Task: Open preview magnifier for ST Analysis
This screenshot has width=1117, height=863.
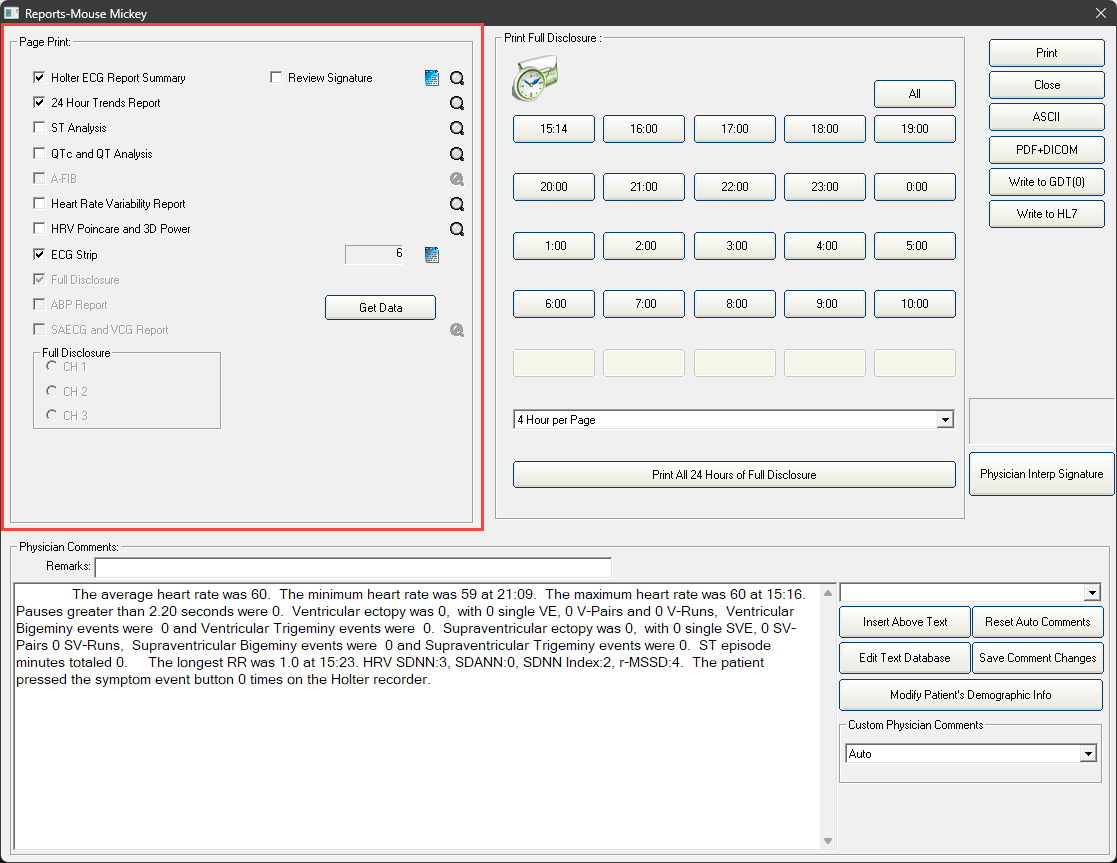Action: coord(457,128)
